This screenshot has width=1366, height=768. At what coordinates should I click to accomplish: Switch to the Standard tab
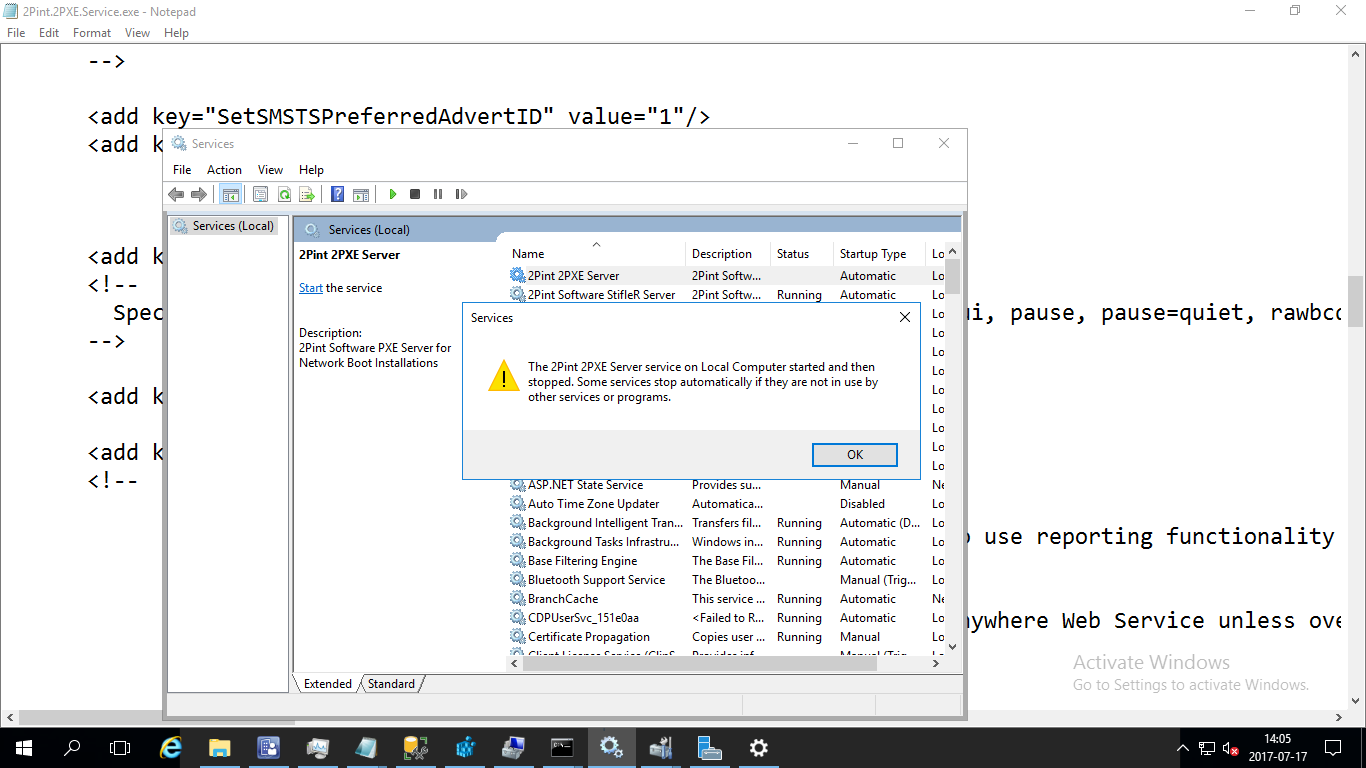(x=391, y=684)
